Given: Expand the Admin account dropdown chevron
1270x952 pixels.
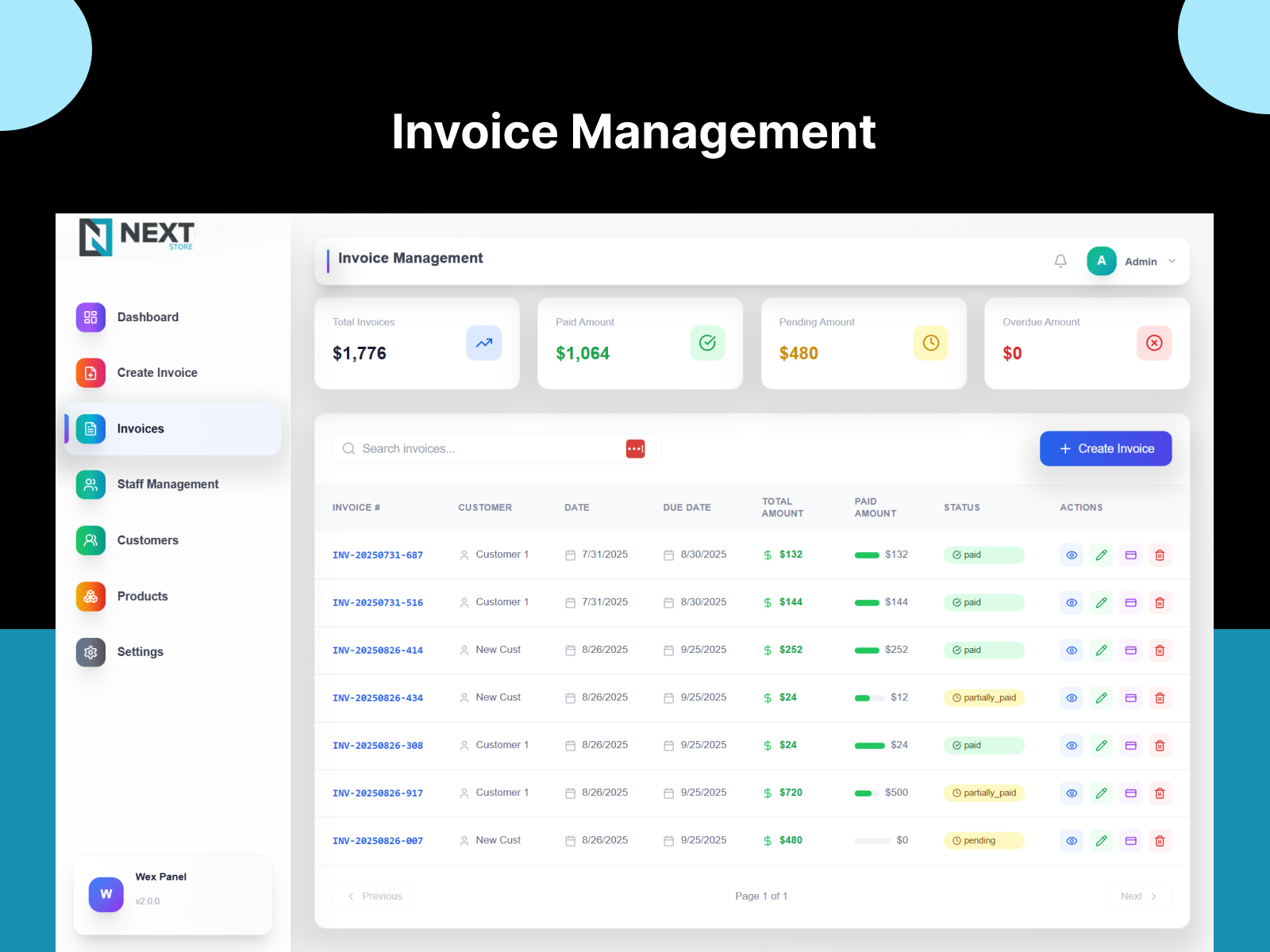Looking at the screenshot, I should [1172, 261].
